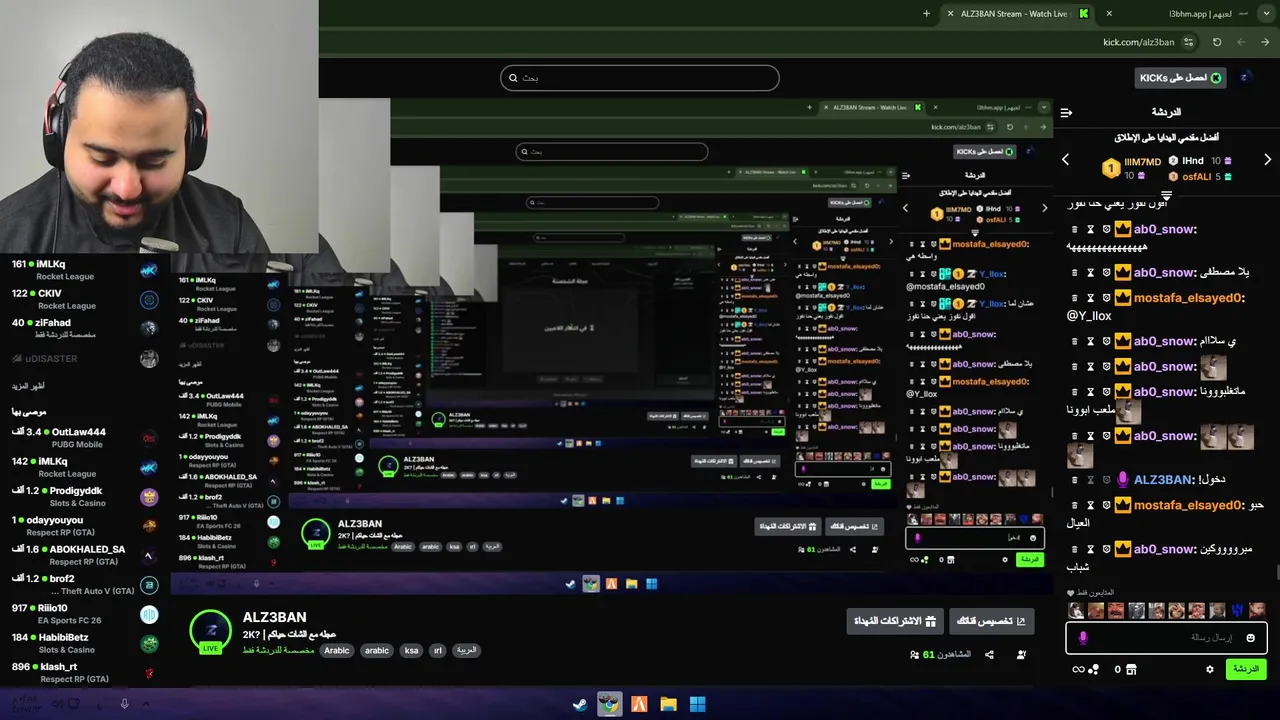Expand show more under followed channels

tap(28, 385)
